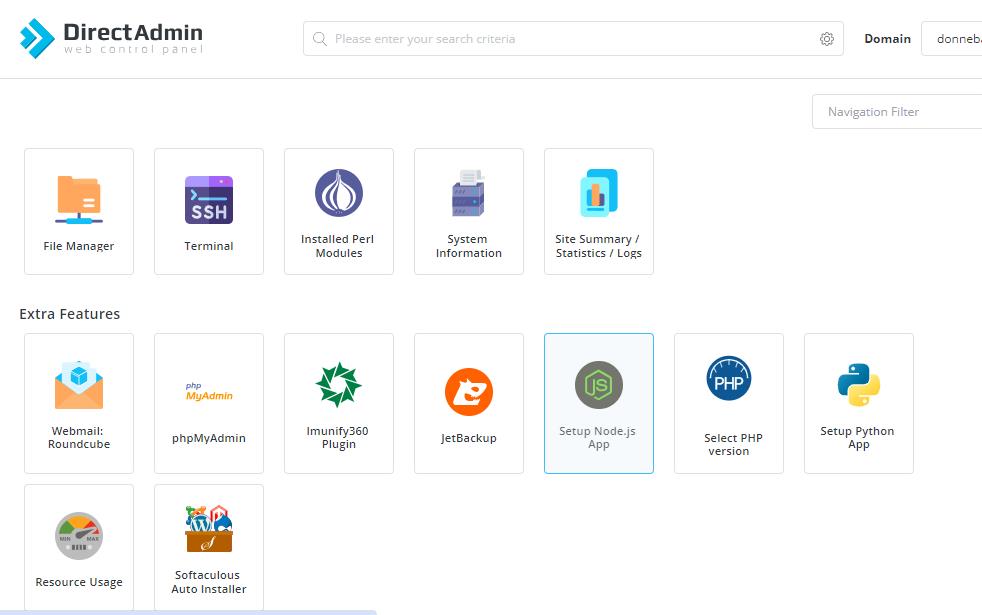Open Softaculous Auto Installer icon
982x615 pixels.
pos(209,529)
